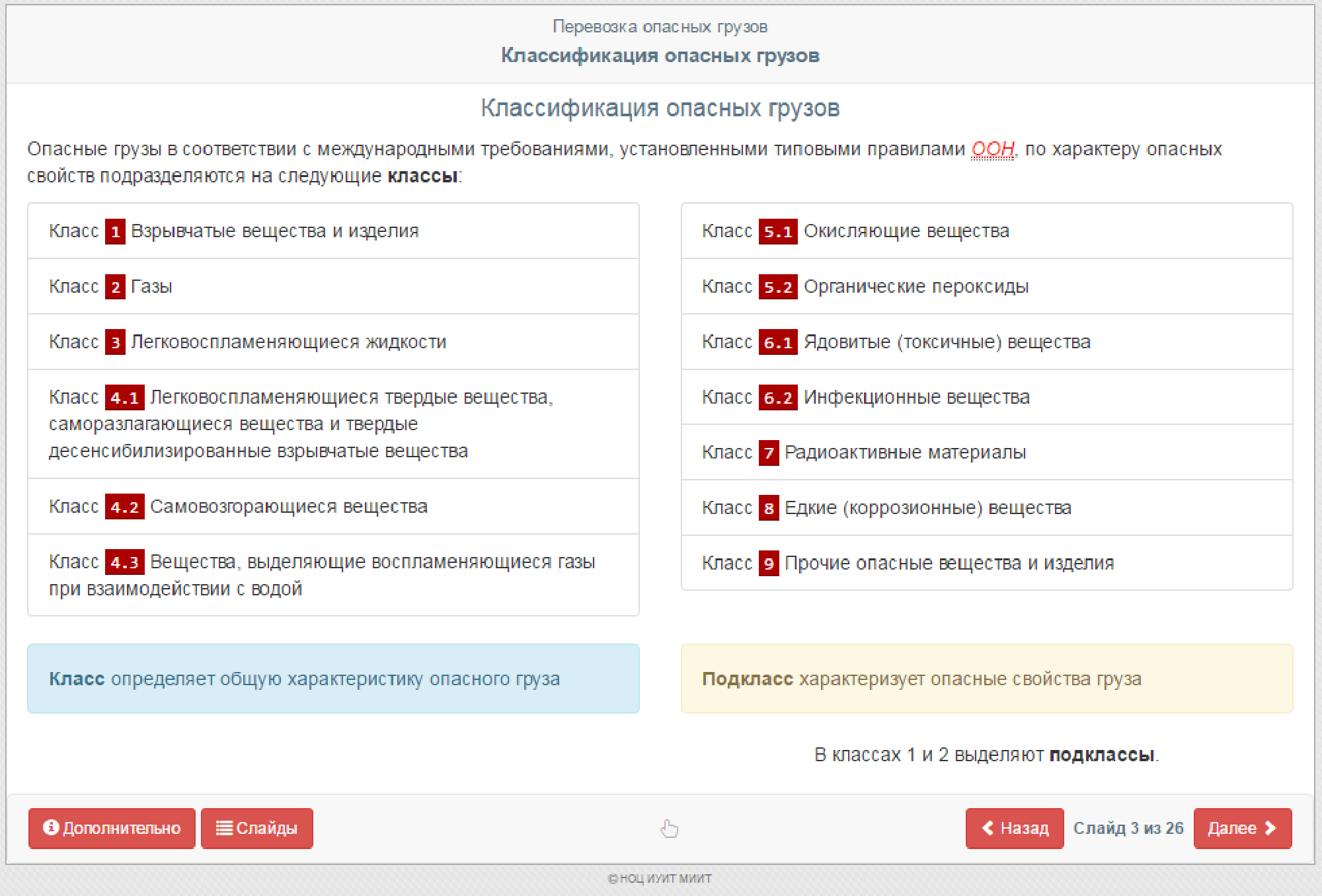Click the red class 3 badge
This screenshot has width=1322, height=896.
pyautogui.click(x=115, y=342)
